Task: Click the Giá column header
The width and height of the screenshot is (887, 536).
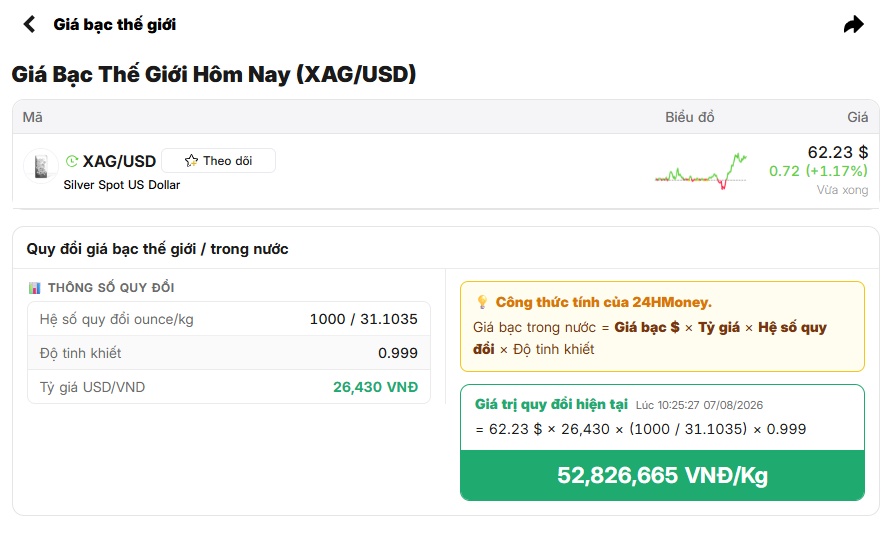Action: coord(858,117)
